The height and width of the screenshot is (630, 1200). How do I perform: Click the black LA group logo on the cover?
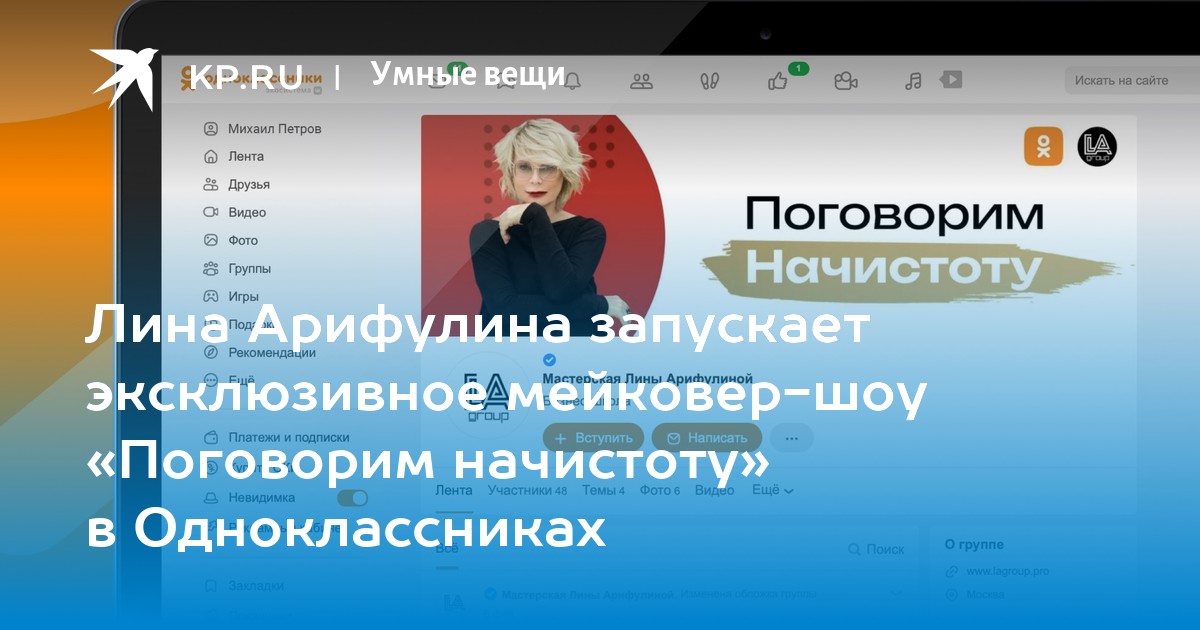click(x=1097, y=147)
